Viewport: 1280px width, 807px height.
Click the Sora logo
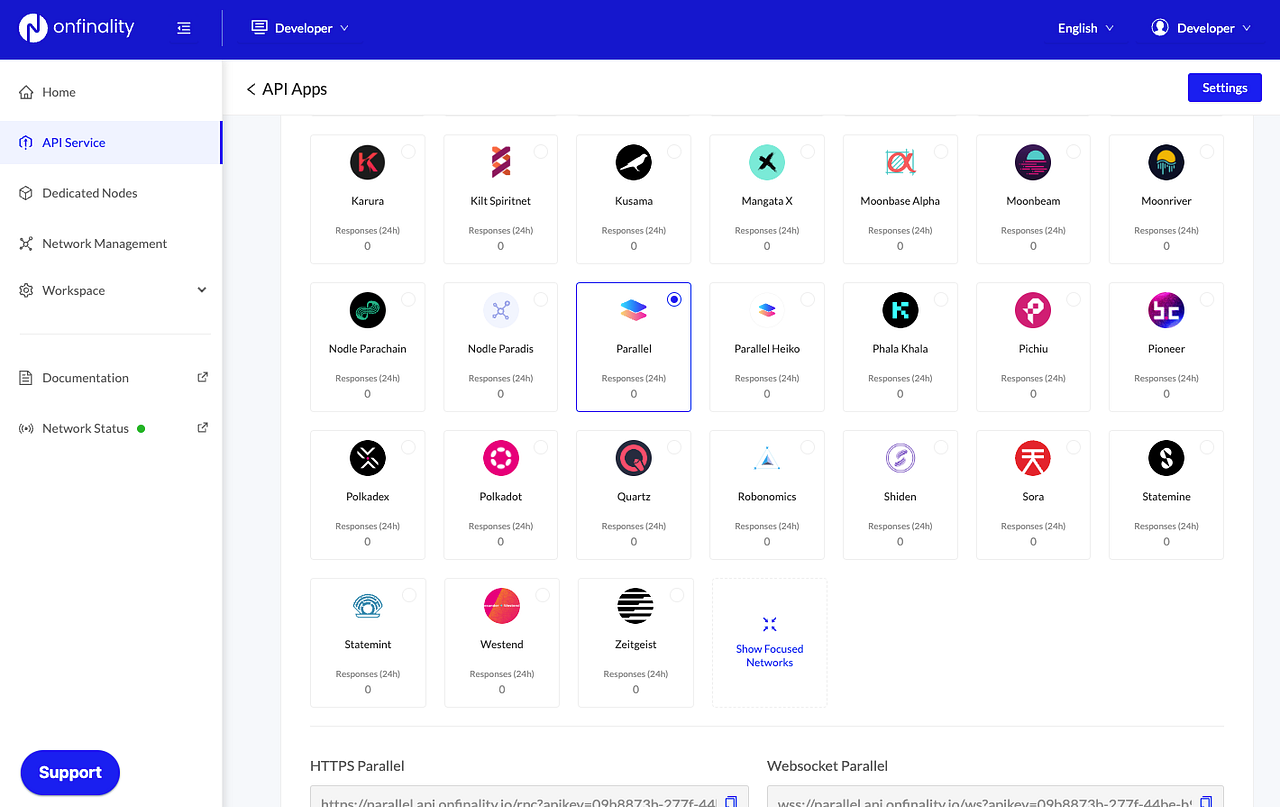coord(1033,458)
